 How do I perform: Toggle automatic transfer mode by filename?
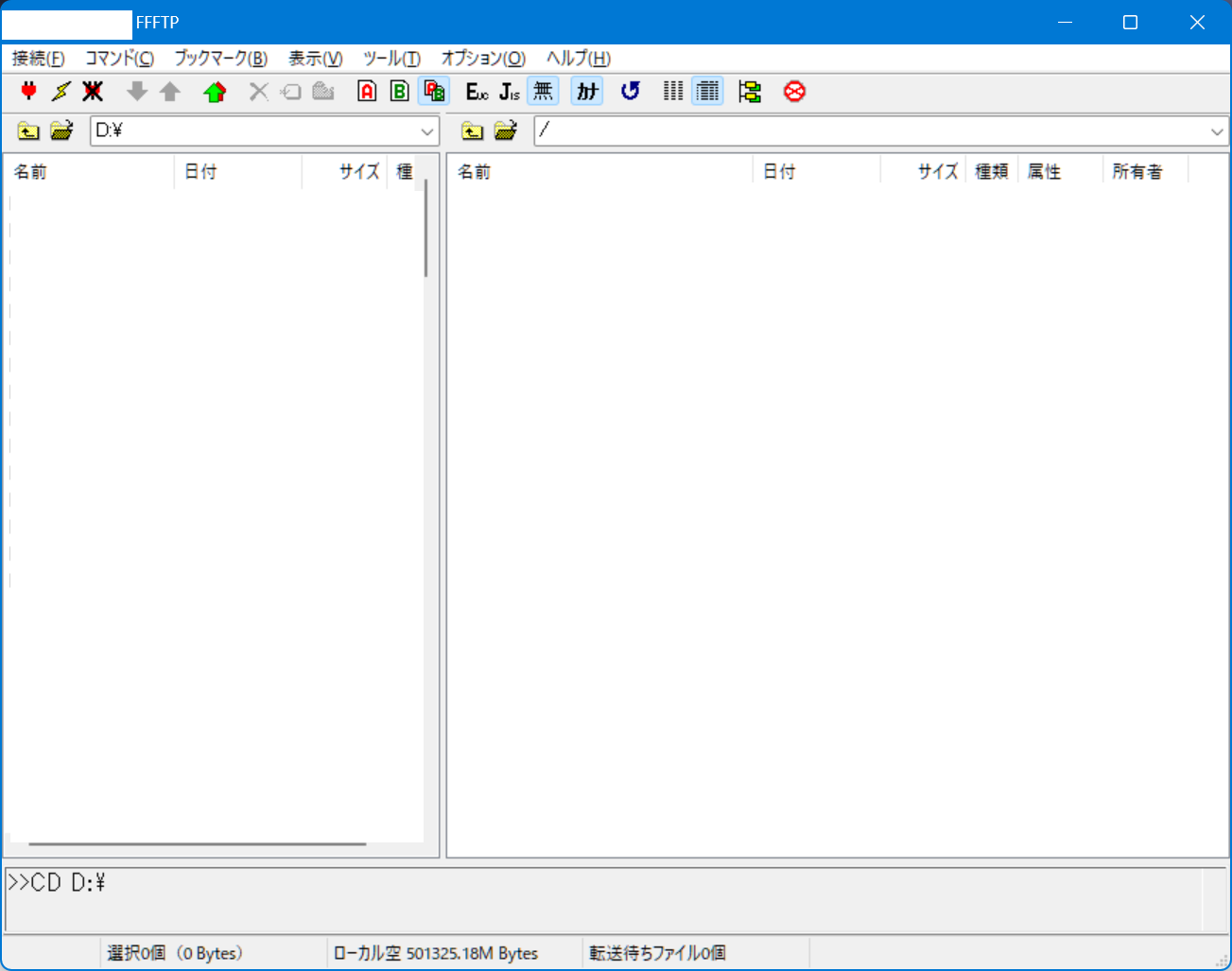coord(434,92)
